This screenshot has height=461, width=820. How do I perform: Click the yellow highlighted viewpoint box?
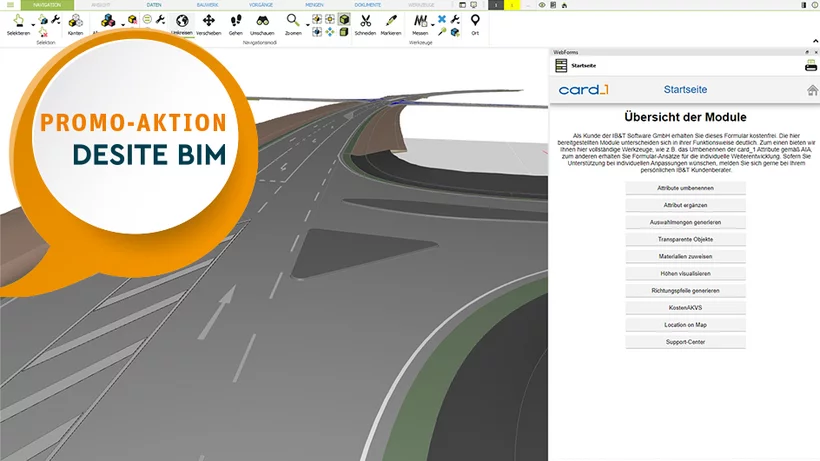512,5
